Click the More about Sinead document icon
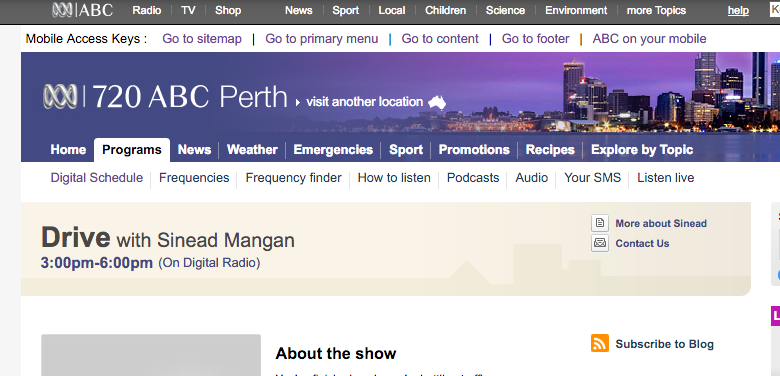The width and height of the screenshot is (780, 376). (600, 223)
